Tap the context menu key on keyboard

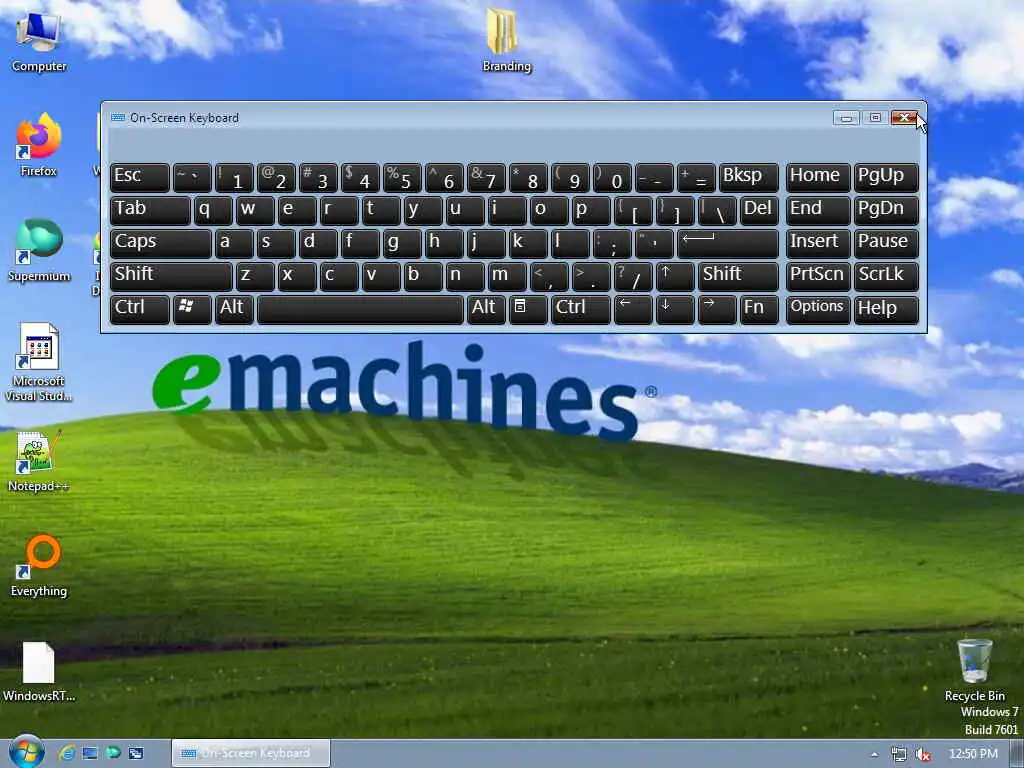(528, 310)
